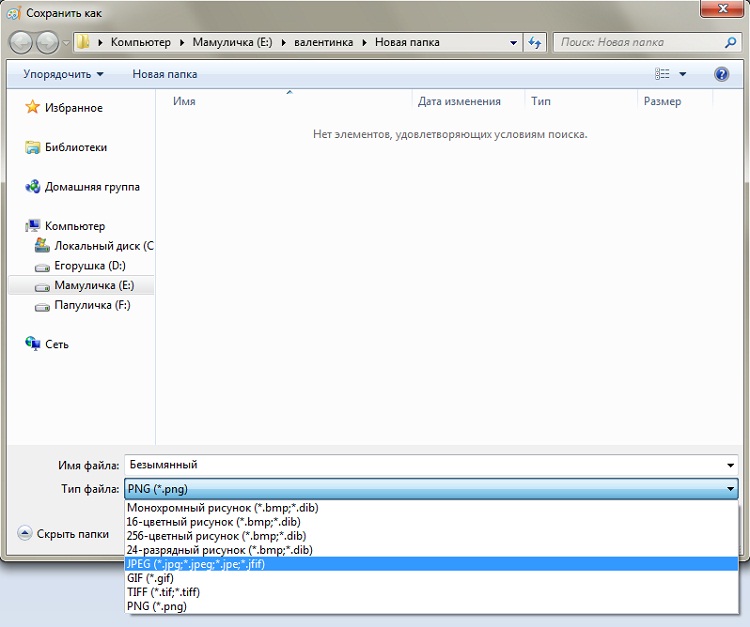
Task: Click the search magnifier icon
Action: tap(730, 43)
